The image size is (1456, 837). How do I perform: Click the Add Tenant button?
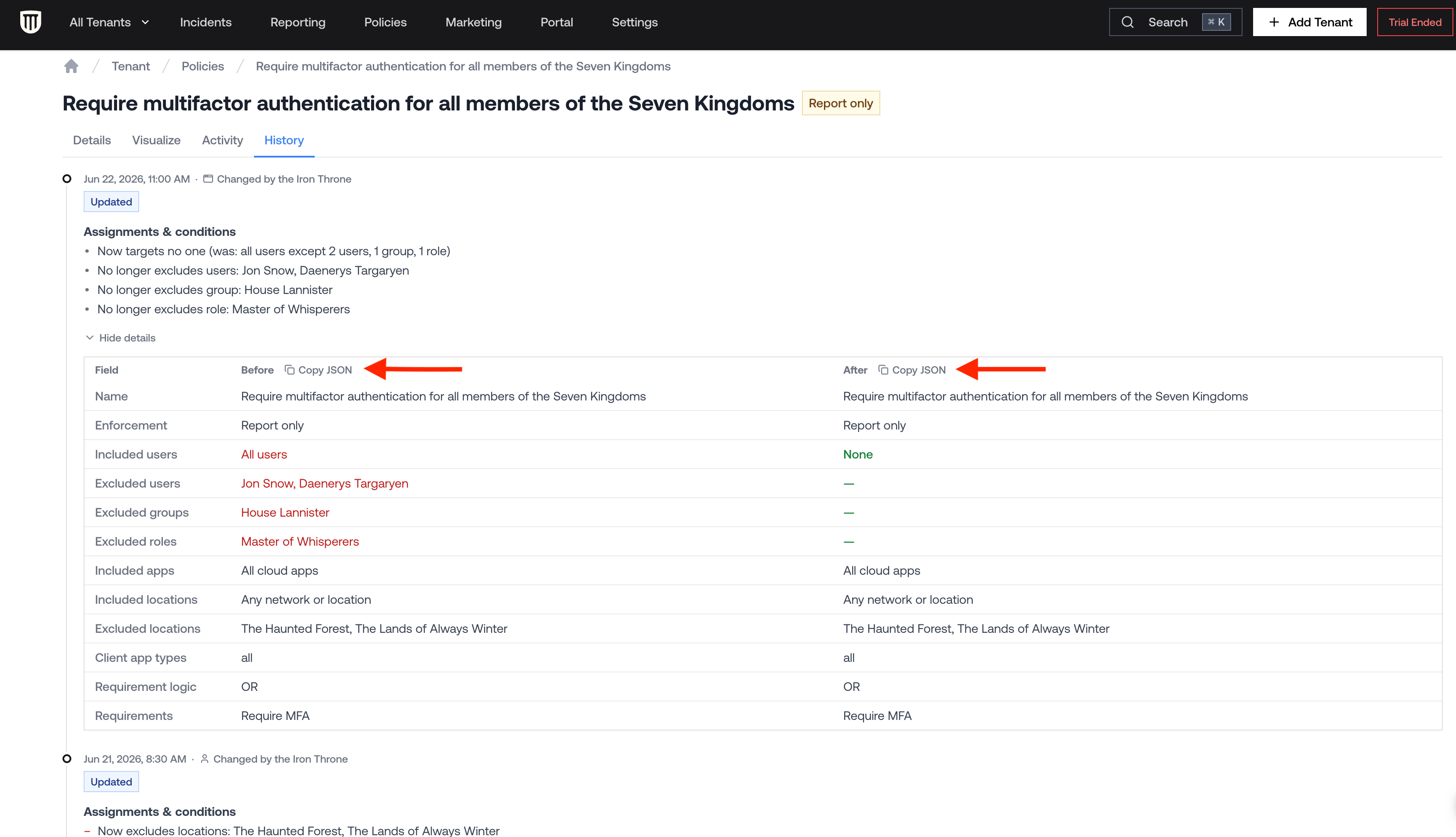tap(1309, 22)
